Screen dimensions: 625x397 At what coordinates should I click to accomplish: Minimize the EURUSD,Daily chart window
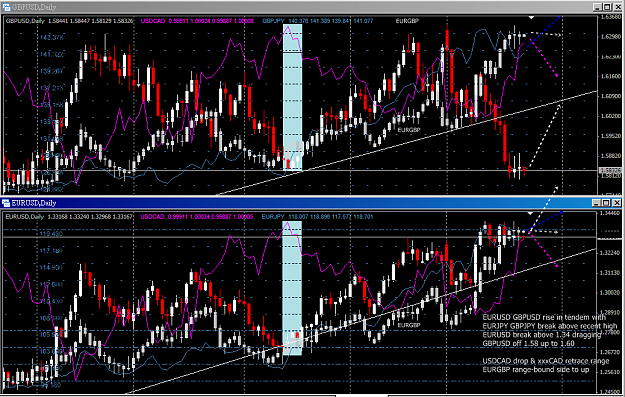coord(596,203)
